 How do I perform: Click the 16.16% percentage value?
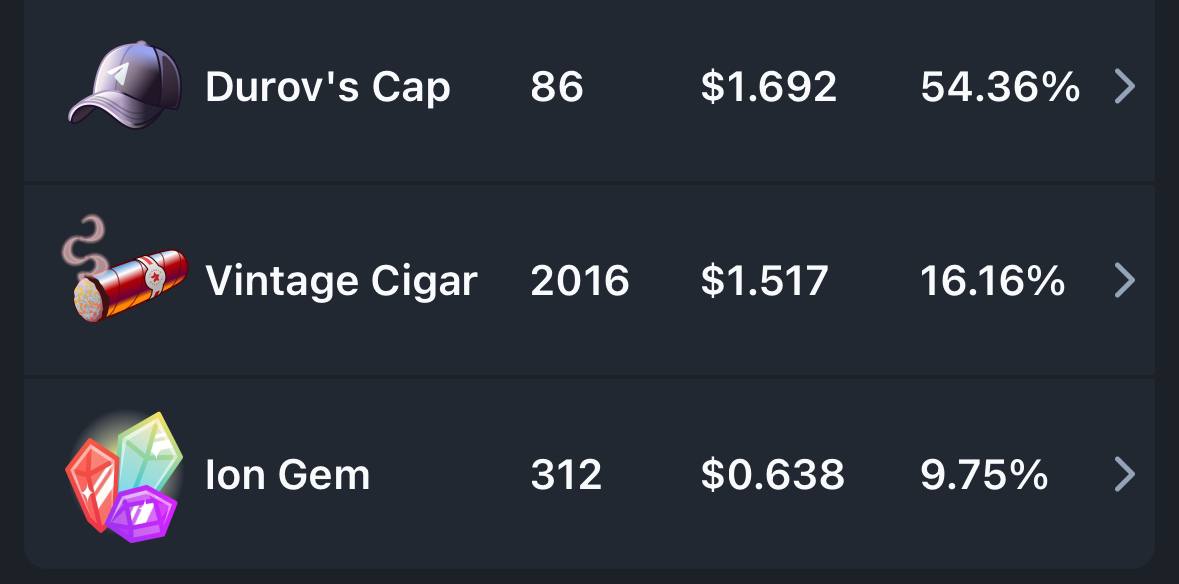(993, 281)
